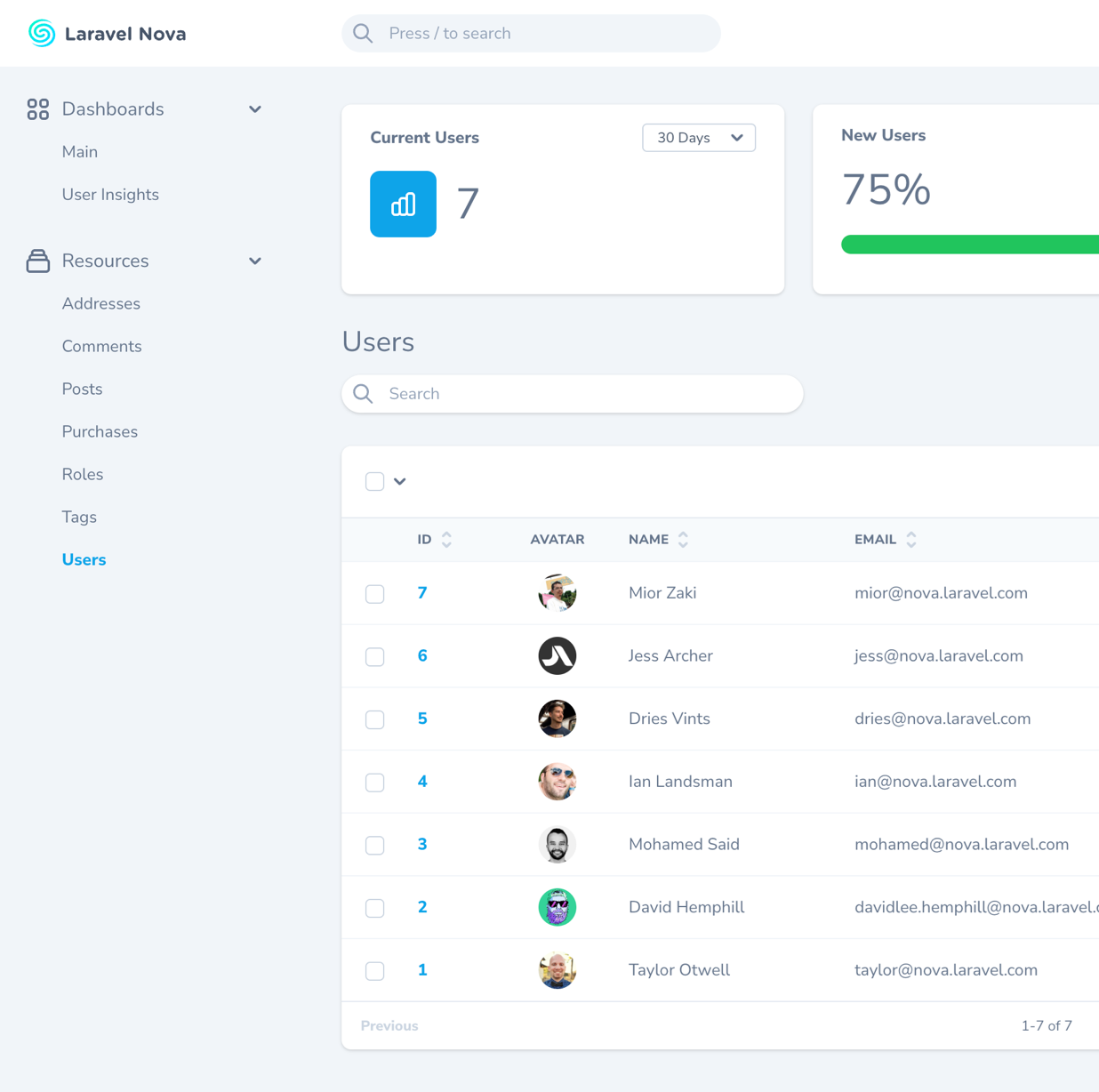This screenshot has height=1092, width=1099.
Task: Click the Resources briefcase icon
Action: [37, 261]
